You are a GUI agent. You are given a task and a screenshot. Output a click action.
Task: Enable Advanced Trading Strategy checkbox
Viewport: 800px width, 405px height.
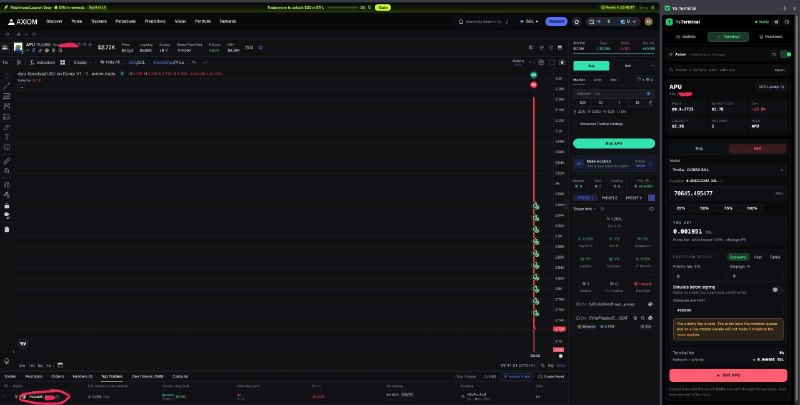576,124
